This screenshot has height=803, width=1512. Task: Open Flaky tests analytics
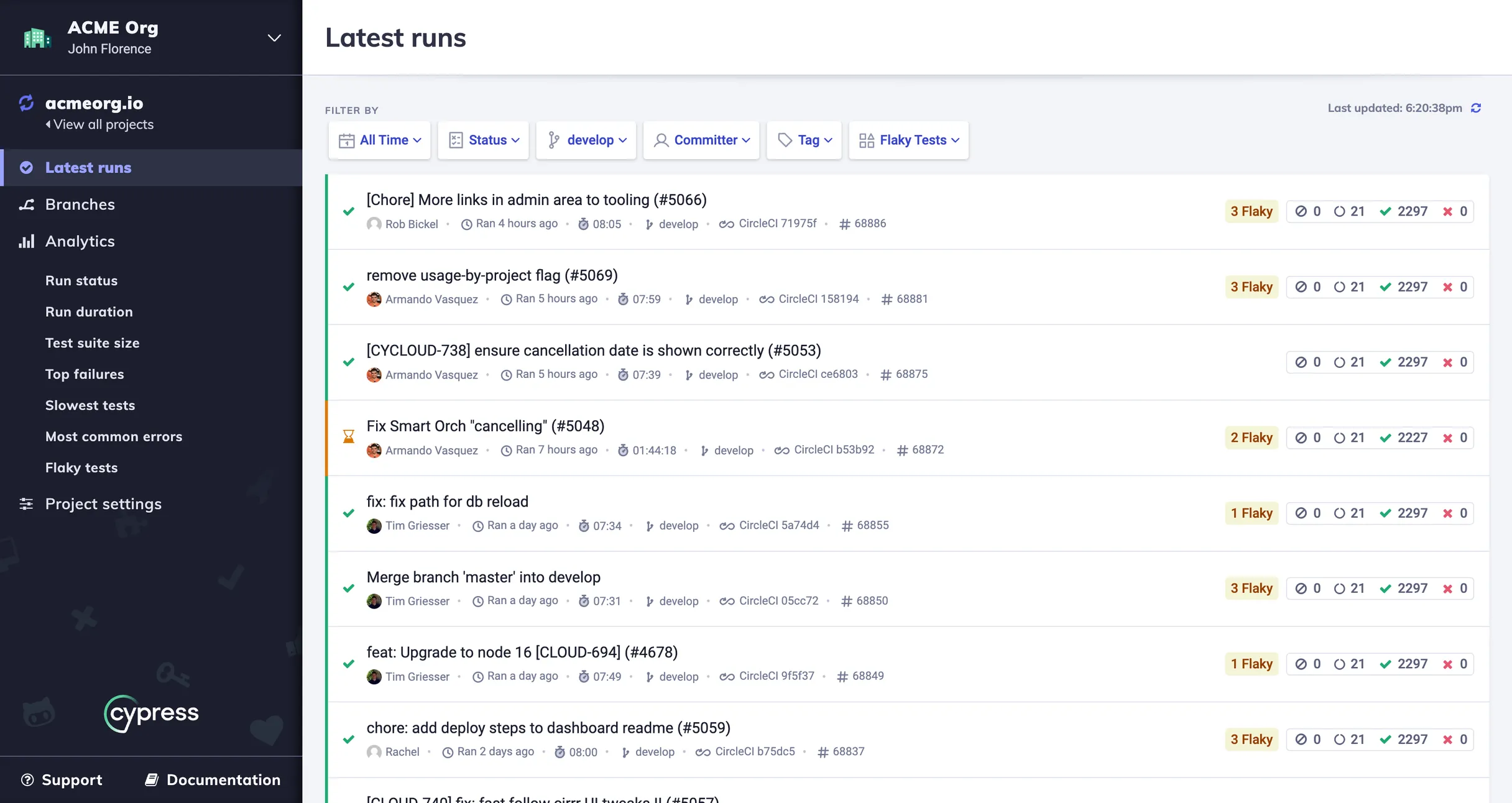point(81,467)
